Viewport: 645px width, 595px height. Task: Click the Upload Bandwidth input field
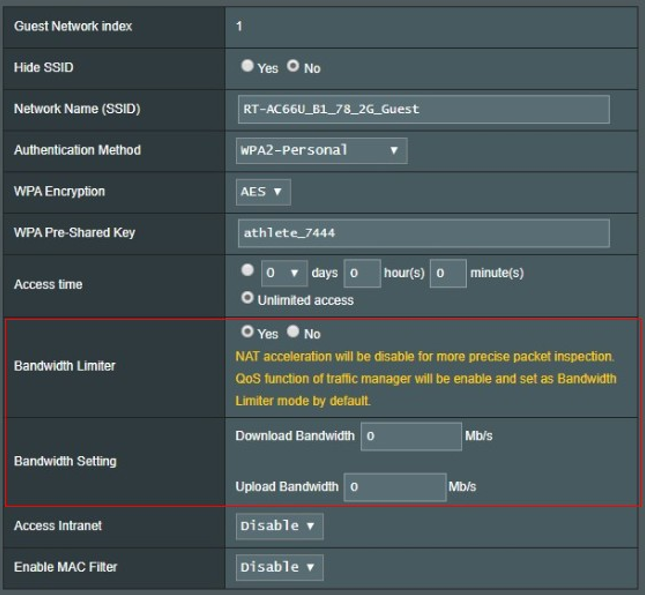pyautogui.click(x=394, y=487)
